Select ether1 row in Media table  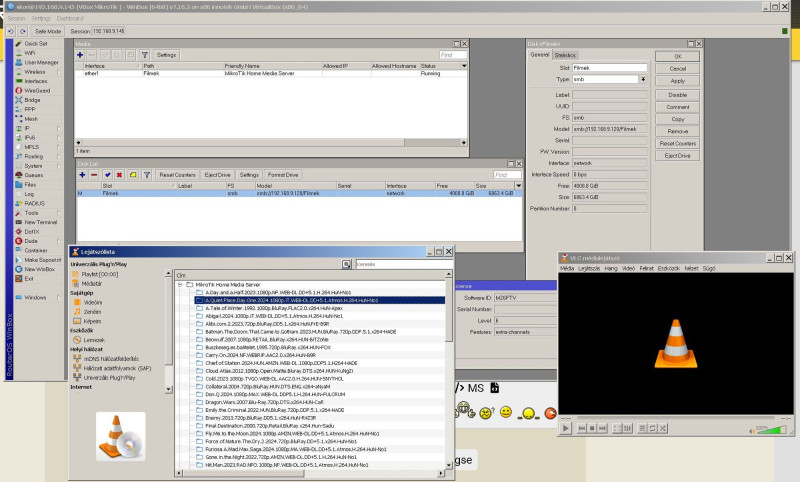click(270, 73)
